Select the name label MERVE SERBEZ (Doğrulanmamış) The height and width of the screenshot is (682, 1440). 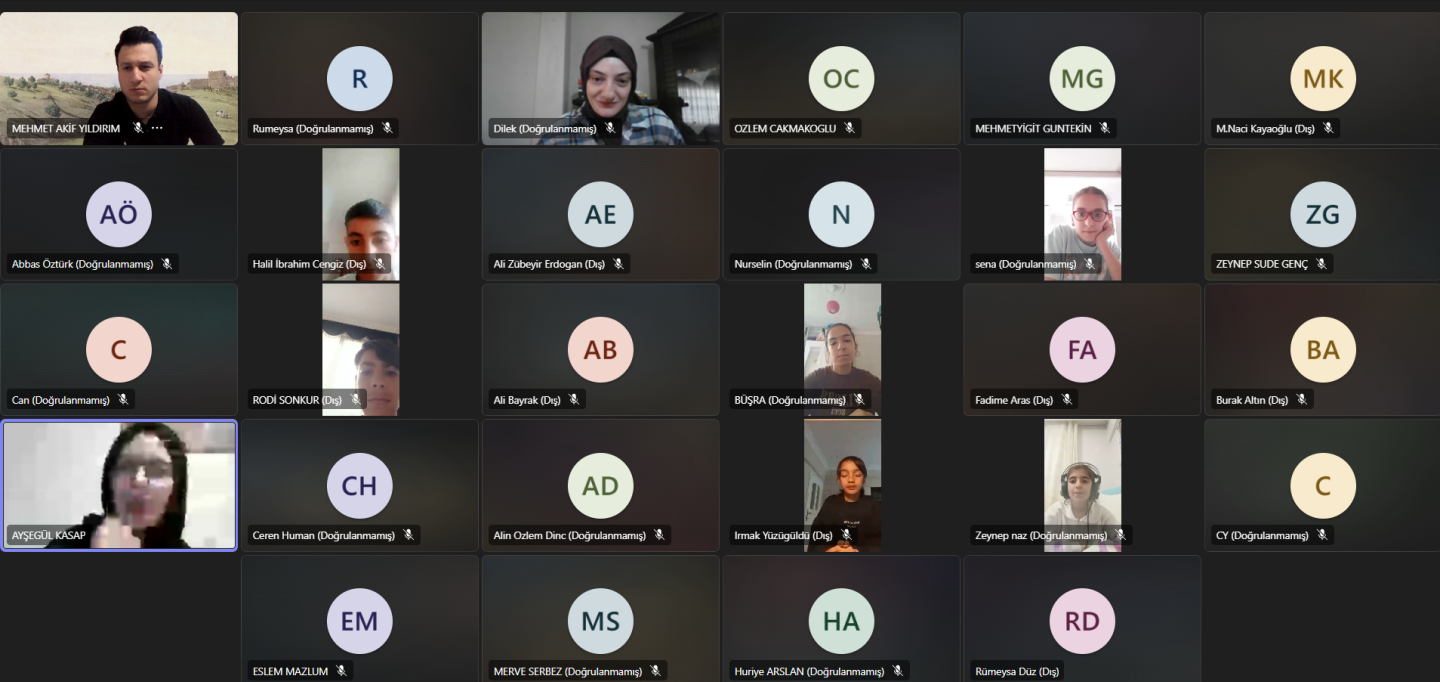click(568, 672)
